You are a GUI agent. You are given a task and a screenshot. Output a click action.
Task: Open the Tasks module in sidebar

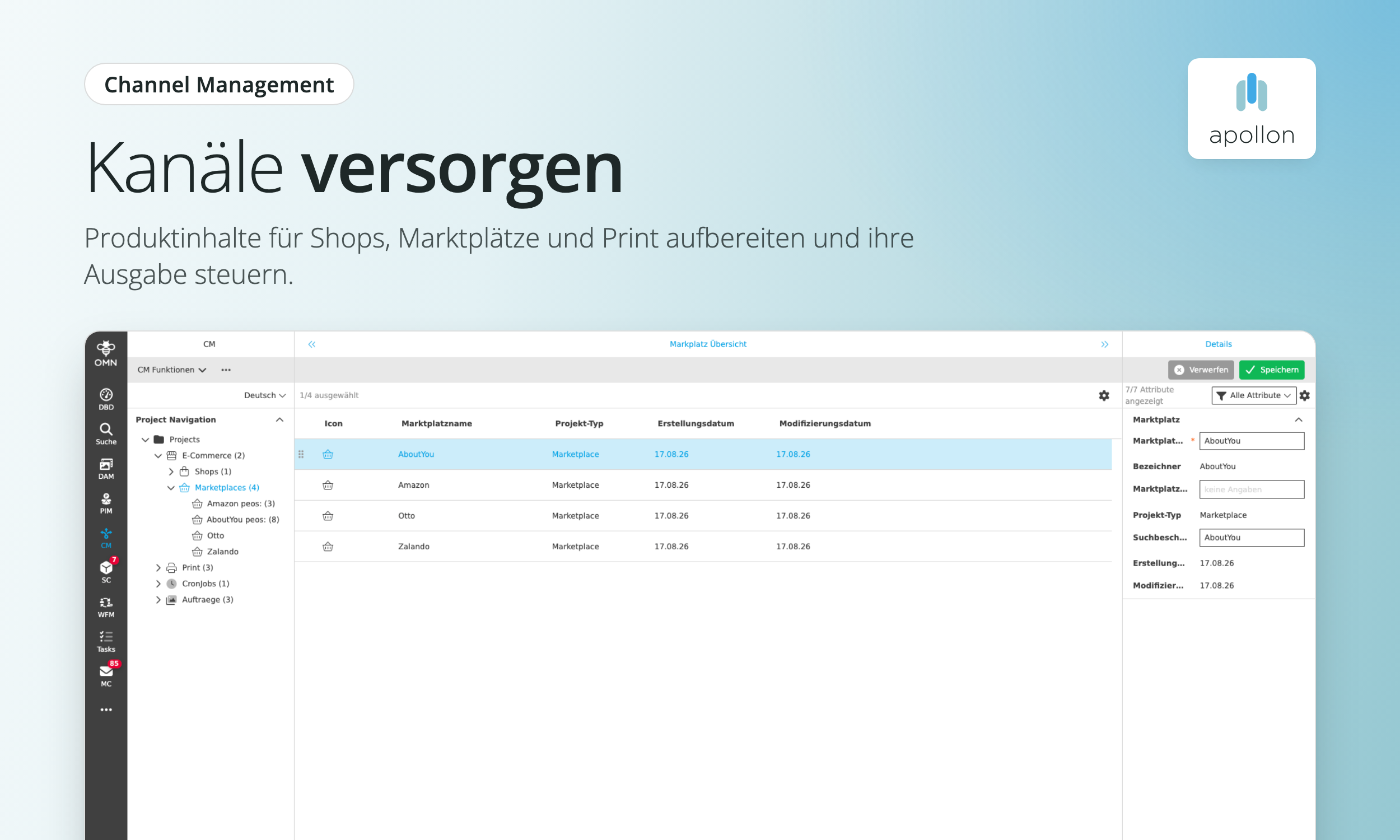pyautogui.click(x=106, y=641)
